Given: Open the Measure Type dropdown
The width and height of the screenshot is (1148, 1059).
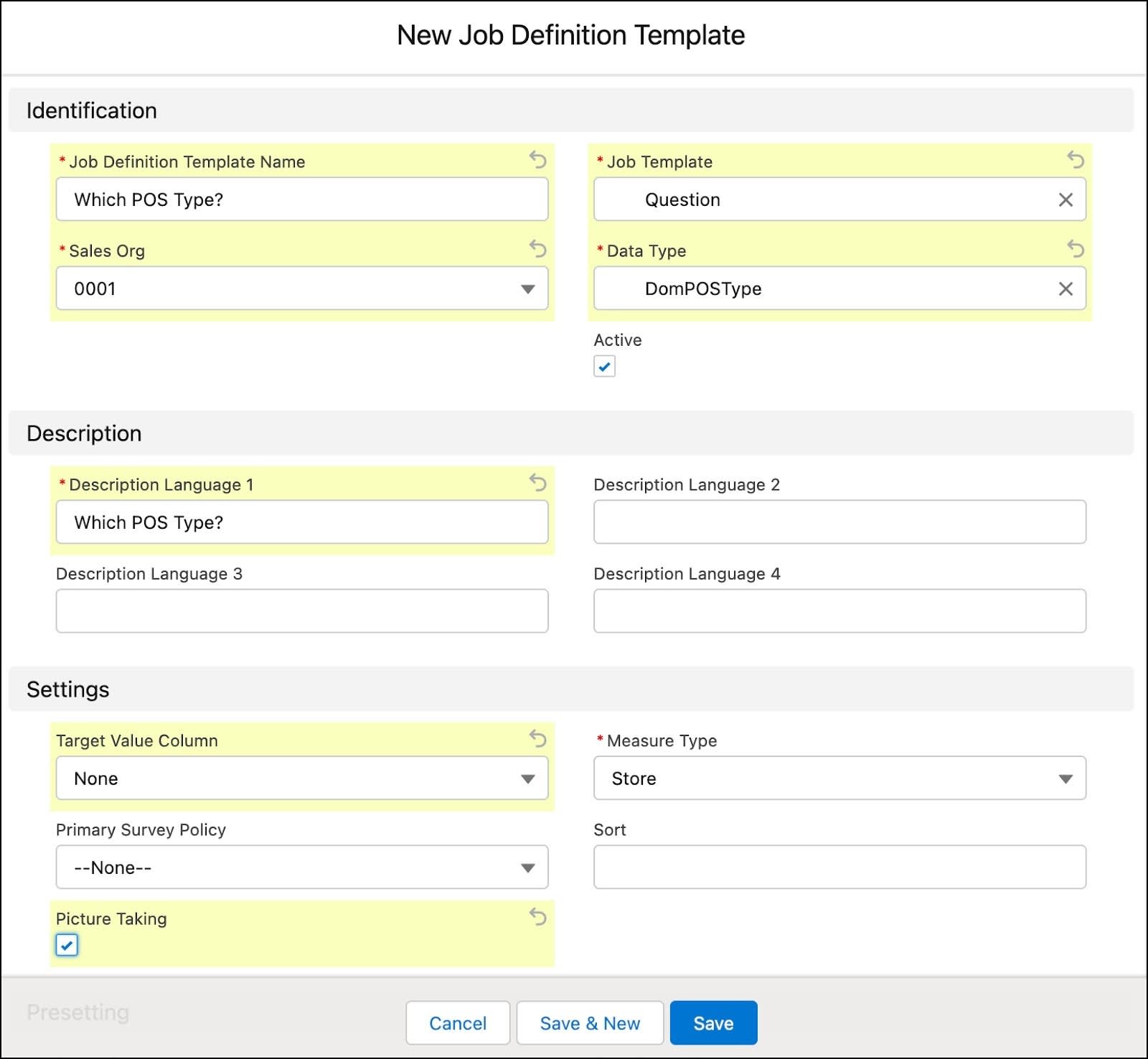Looking at the screenshot, I should (x=839, y=778).
